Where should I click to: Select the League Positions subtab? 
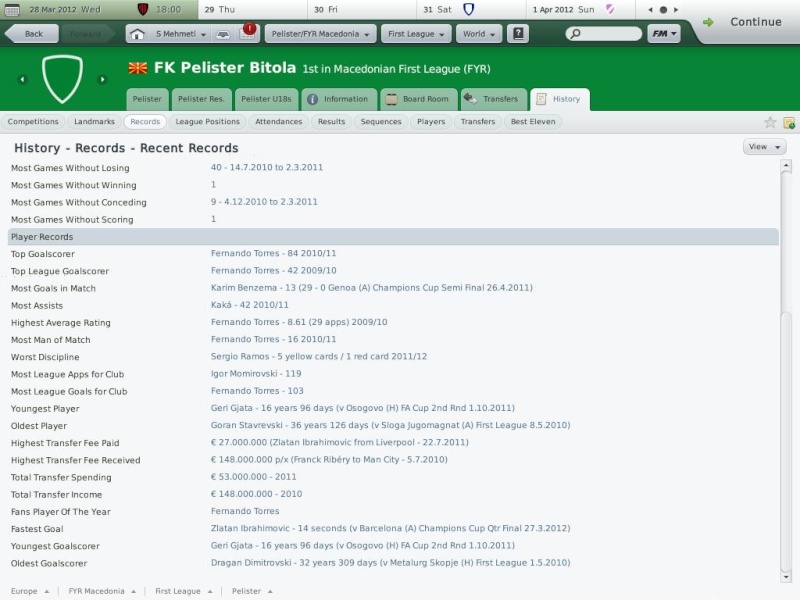pyautogui.click(x=207, y=122)
